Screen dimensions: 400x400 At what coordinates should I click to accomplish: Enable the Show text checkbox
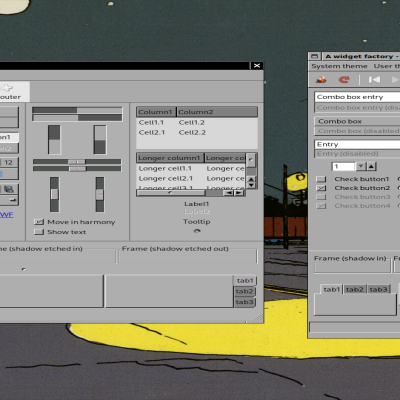tap(39, 232)
